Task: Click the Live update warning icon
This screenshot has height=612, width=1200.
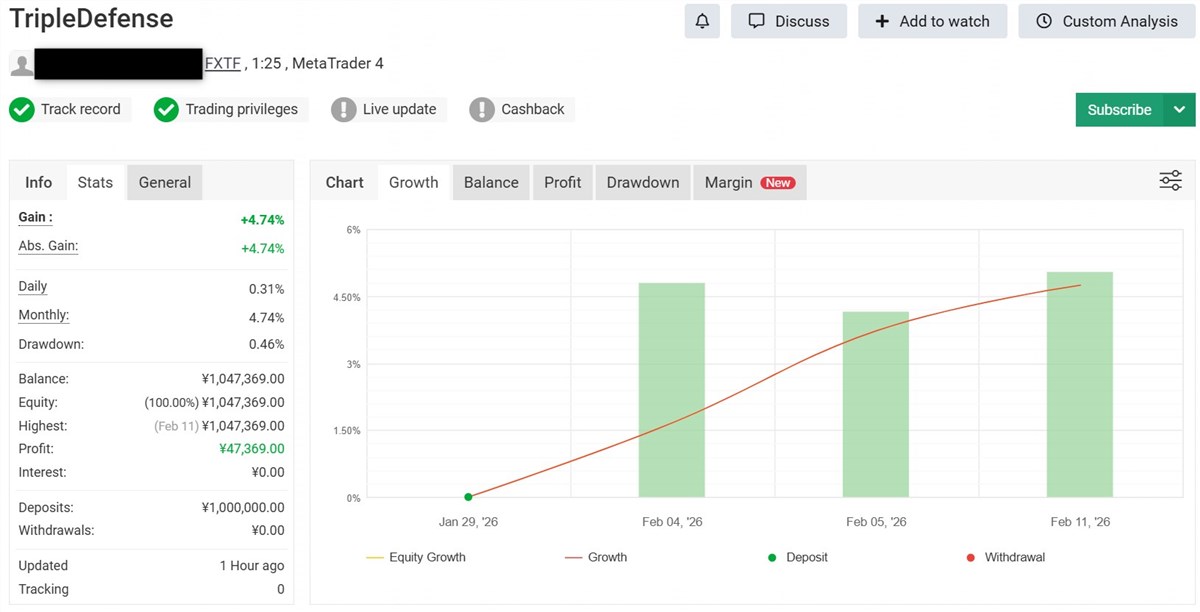Action: click(x=344, y=110)
